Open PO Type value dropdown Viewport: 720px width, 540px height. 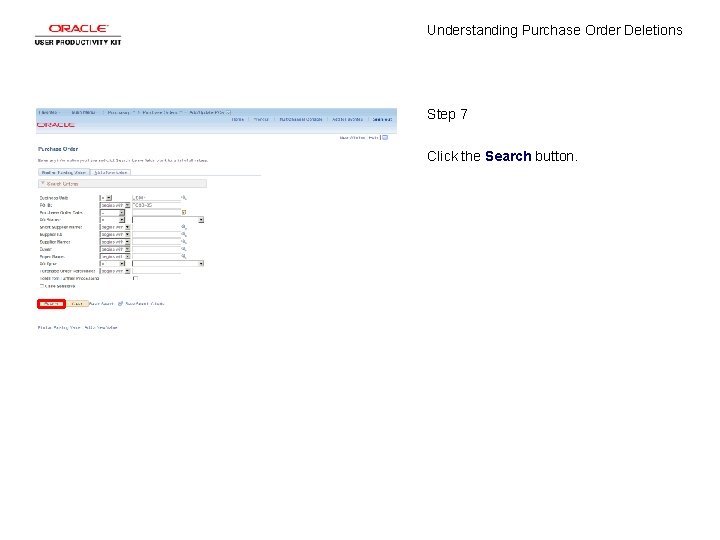click(168, 264)
